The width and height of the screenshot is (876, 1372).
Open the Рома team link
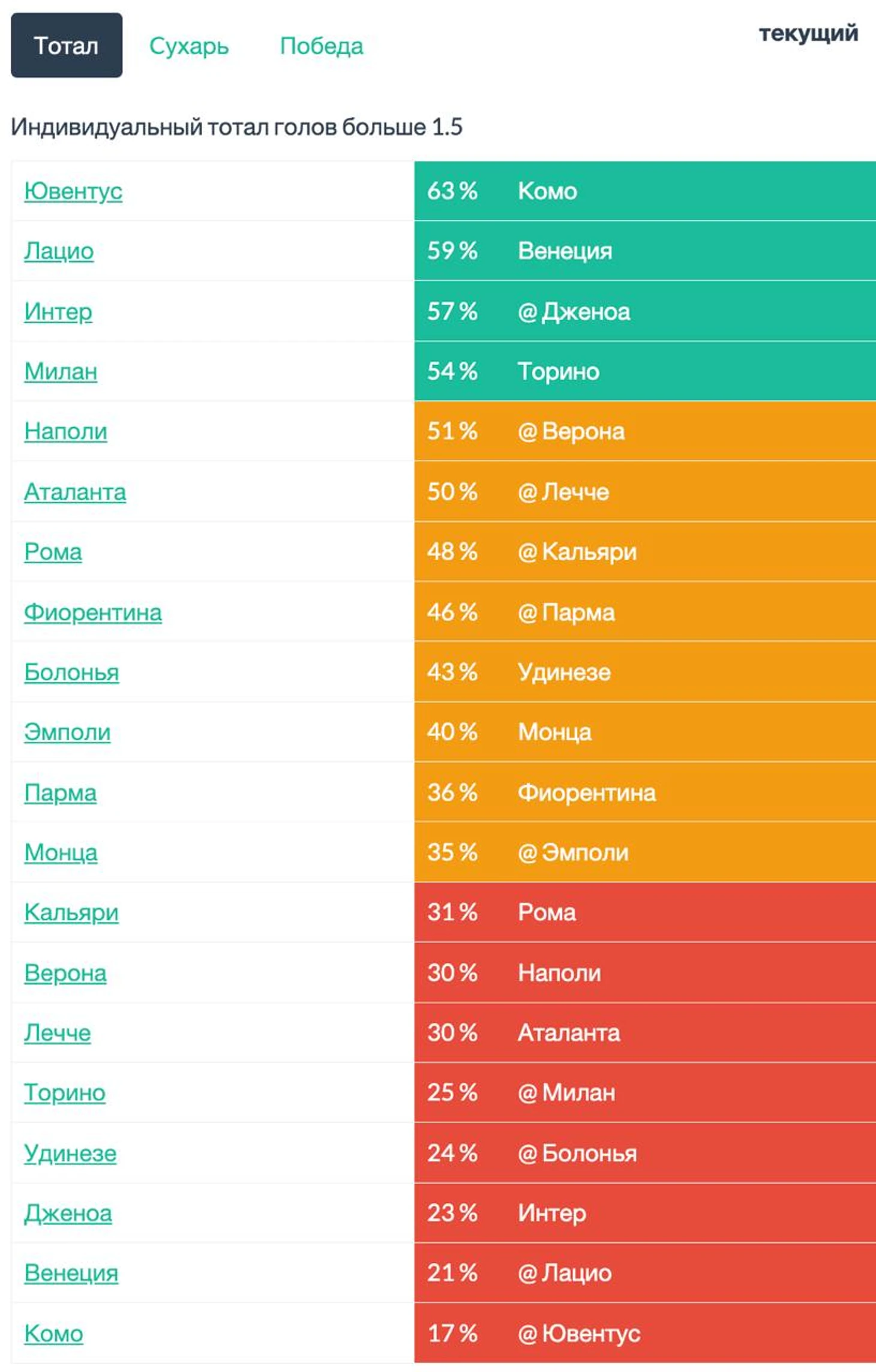click(x=53, y=553)
